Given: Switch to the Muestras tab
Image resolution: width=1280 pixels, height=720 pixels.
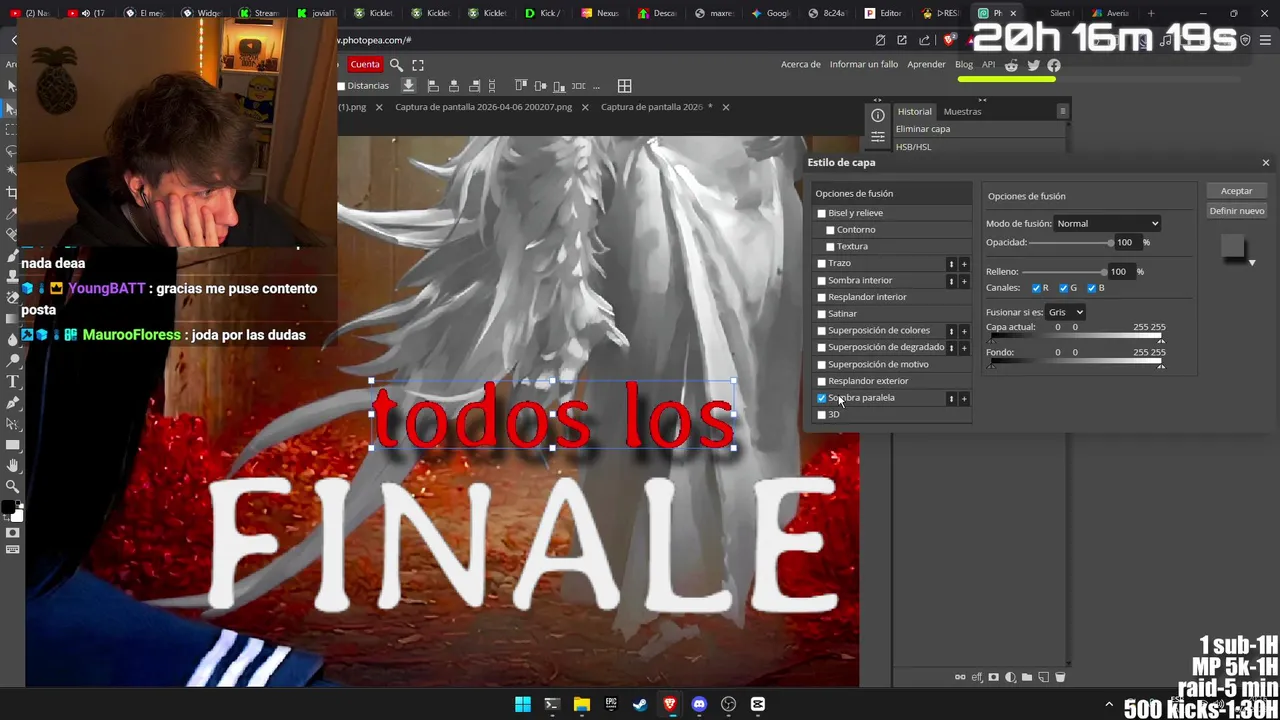Looking at the screenshot, I should [962, 112].
